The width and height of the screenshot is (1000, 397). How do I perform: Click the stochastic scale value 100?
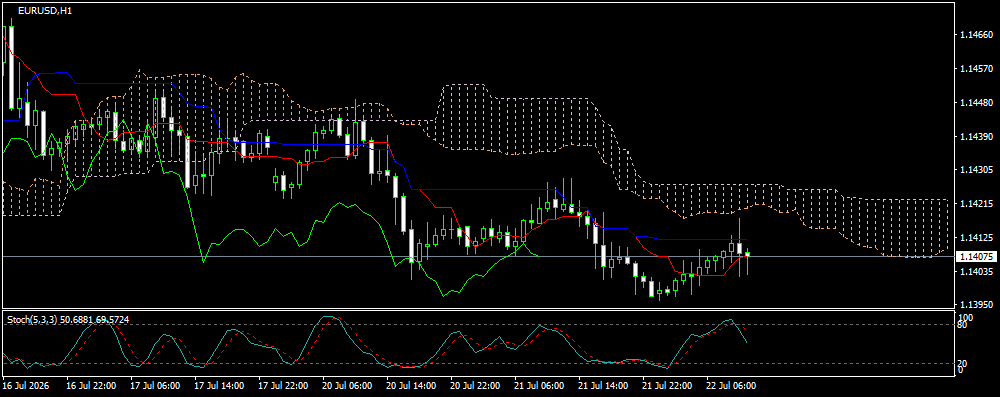(x=966, y=317)
